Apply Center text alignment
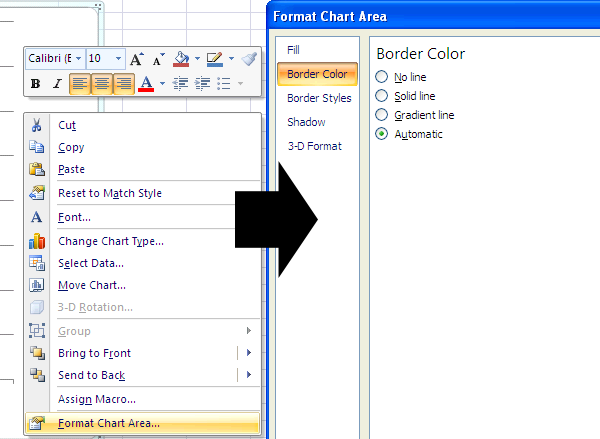This screenshot has width=600, height=439. (102, 84)
